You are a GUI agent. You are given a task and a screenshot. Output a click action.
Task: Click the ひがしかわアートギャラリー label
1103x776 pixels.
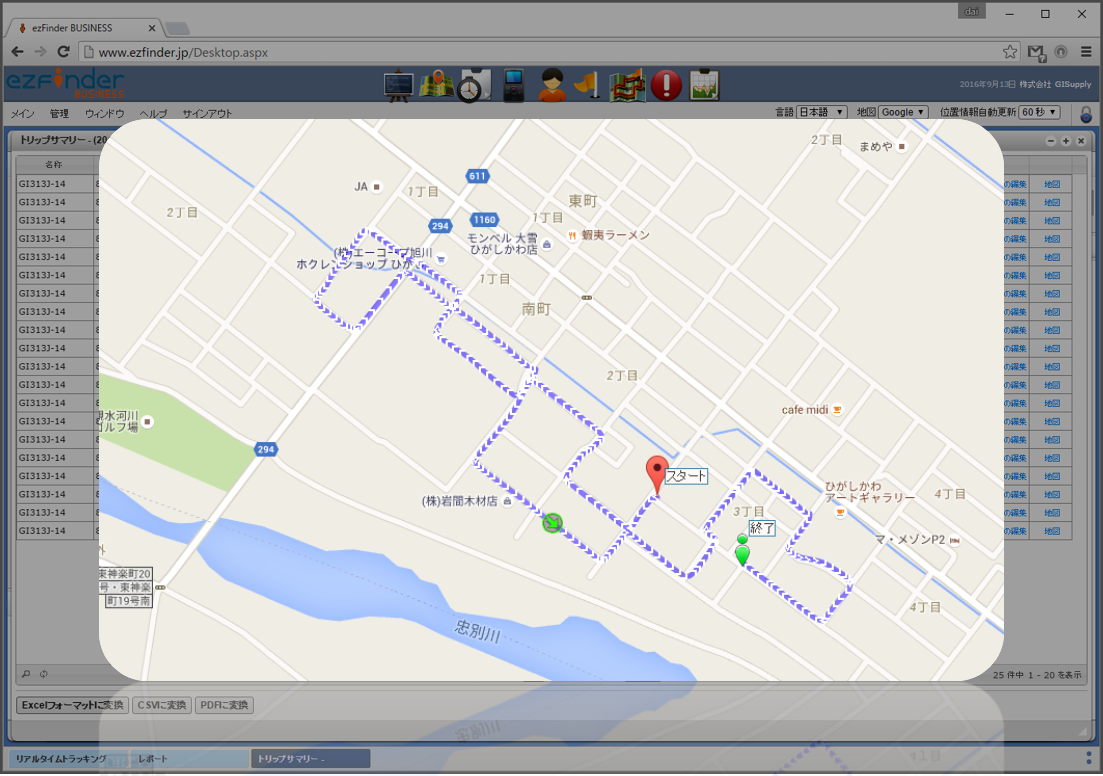click(x=869, y=492)
